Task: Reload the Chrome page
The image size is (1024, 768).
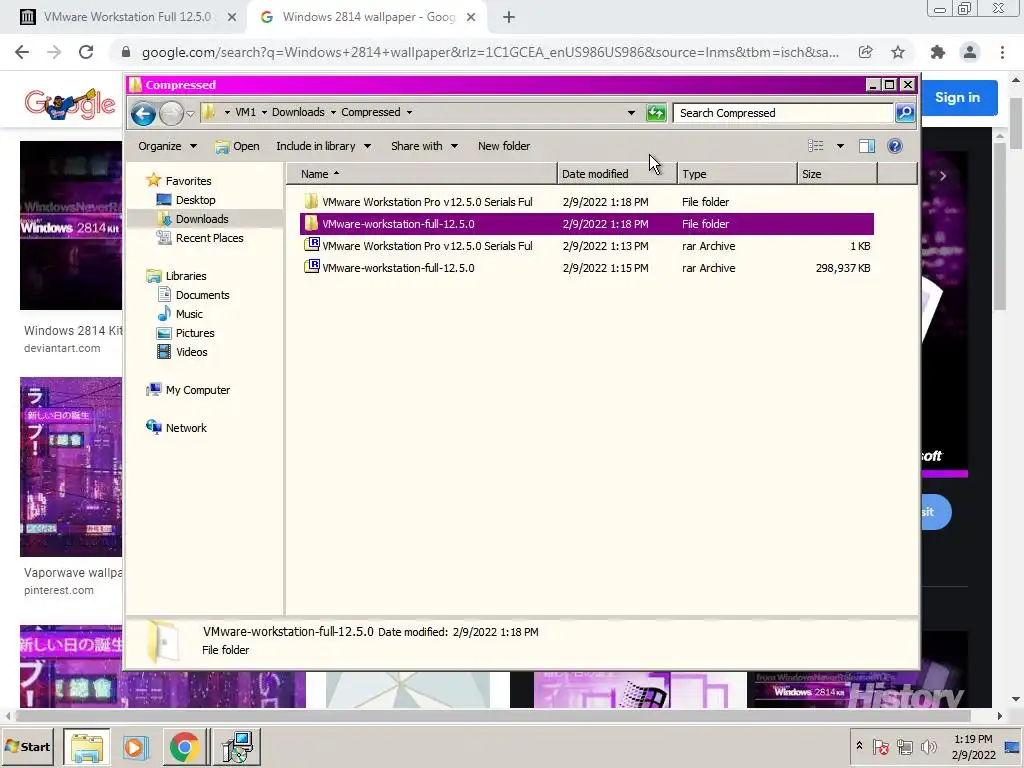Action: pyautogui.click(x=86, y=52)
